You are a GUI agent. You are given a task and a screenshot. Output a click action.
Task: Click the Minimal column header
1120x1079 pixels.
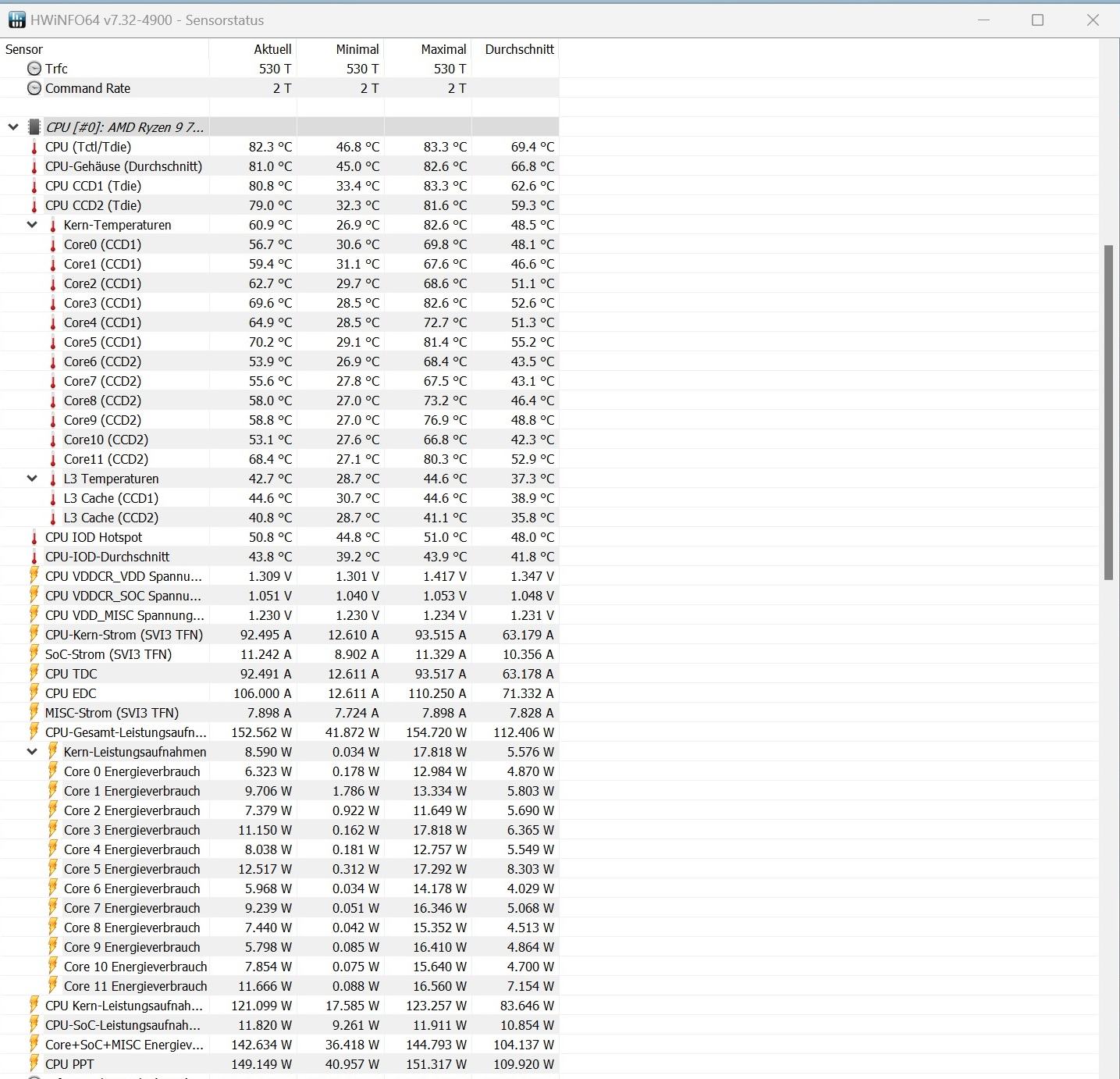pyautogui.click(x=340, y=49)
